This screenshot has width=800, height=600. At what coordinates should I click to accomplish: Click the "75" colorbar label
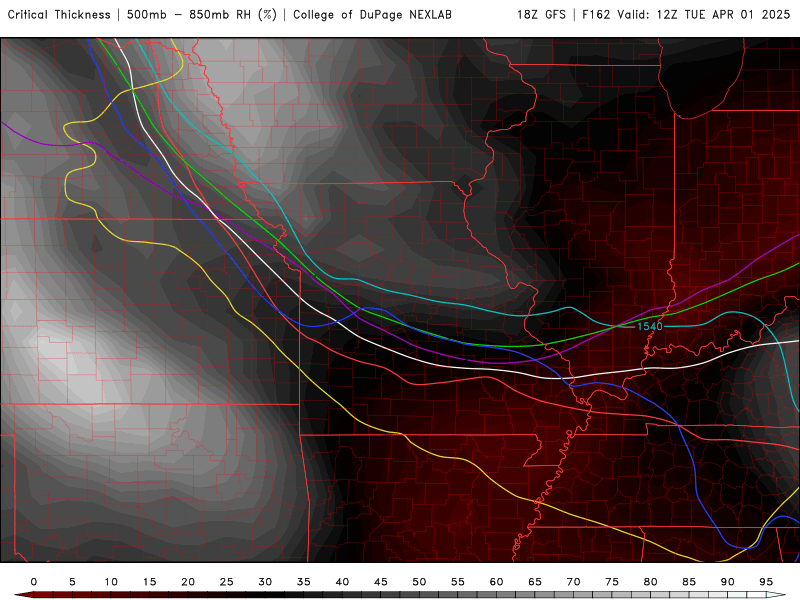[612, 582]
